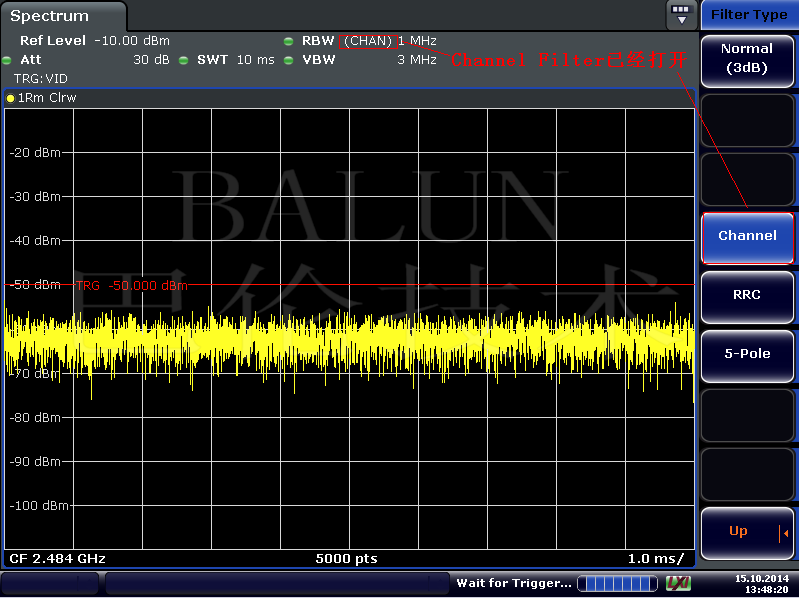The width and height of the screenshot is (799, 598).
Task: Click the Filter Type menu header
Action: [x=749, y=15]
